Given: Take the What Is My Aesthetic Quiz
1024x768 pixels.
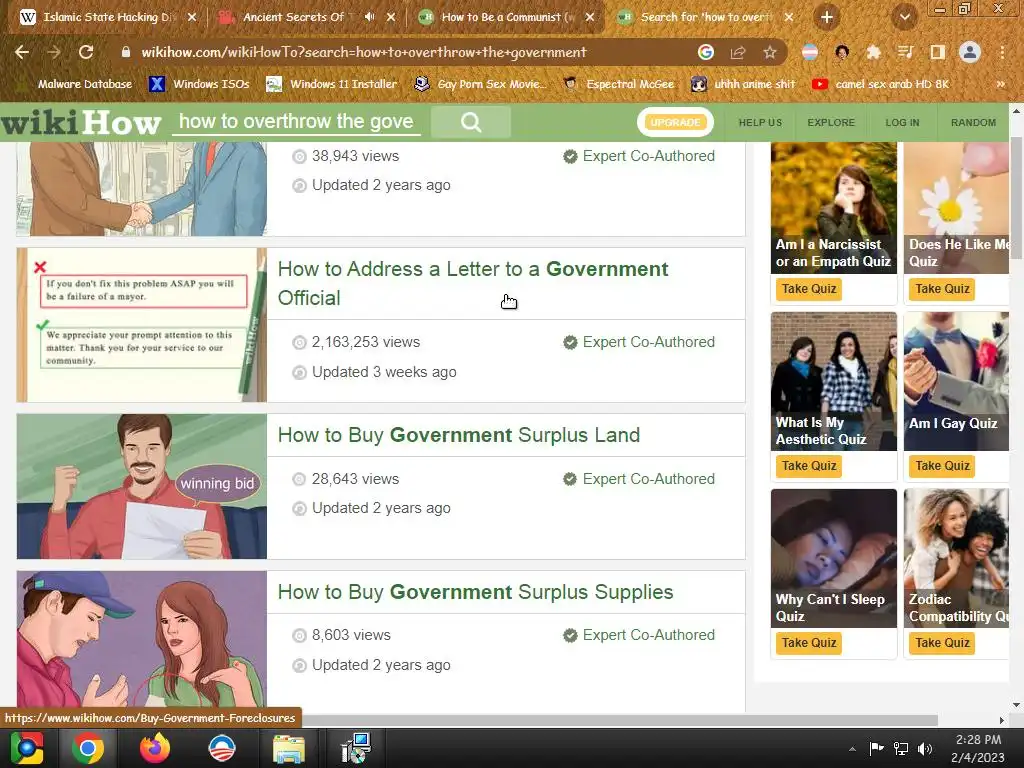Looking at the screenshot, I should click(x=808, y=466).
